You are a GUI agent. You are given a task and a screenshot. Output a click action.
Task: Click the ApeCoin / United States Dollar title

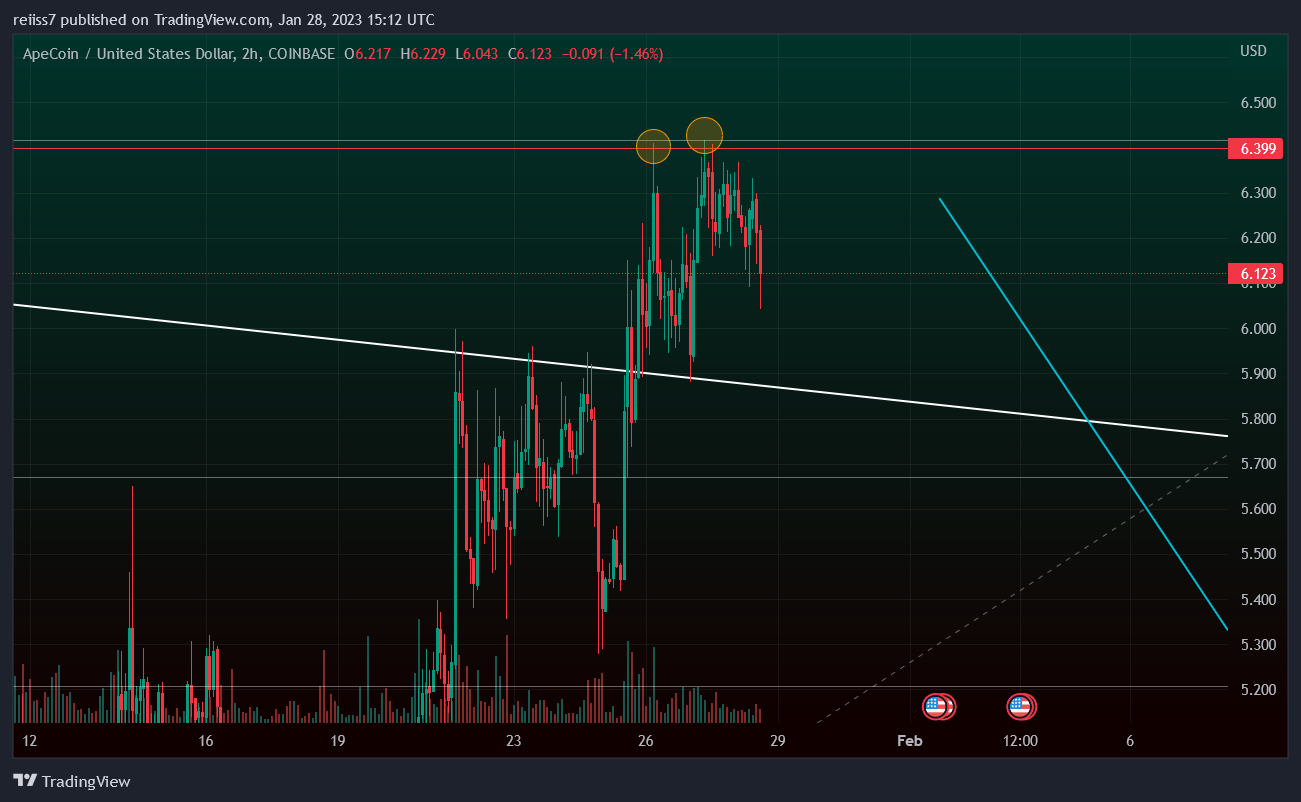pyautogui.click(x=129, y=54)
